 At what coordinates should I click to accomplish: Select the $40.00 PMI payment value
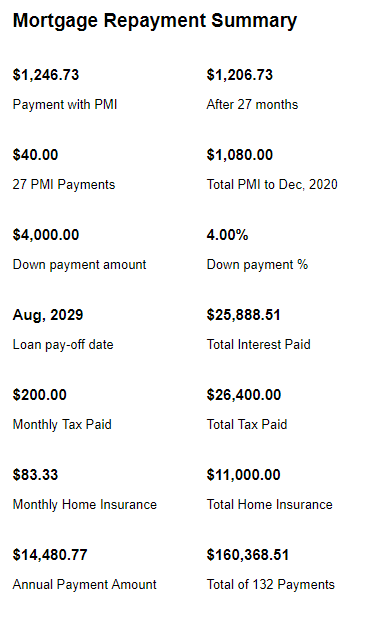tap(35, 155)
